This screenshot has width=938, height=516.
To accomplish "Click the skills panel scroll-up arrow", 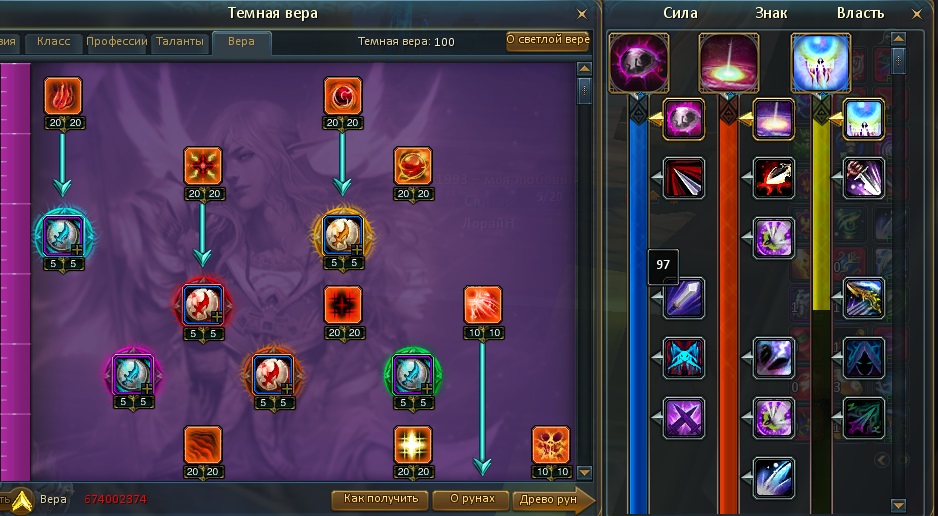I will click(x=899, y=39).
